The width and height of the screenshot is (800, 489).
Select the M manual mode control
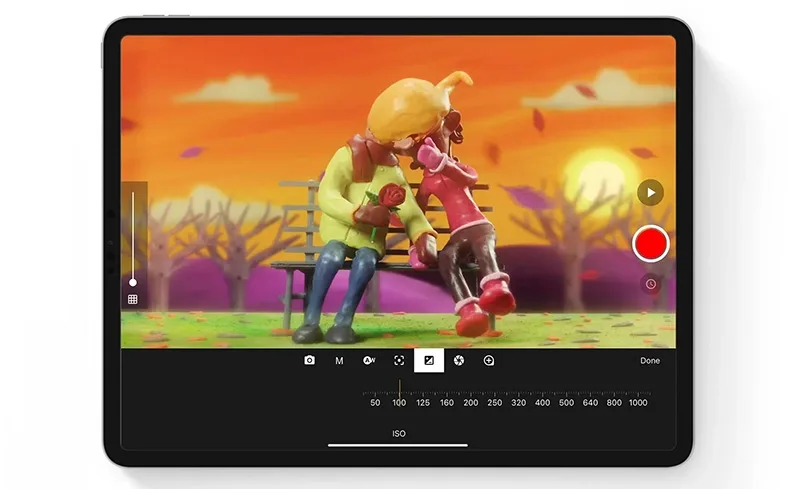click(x=339, y=361)
